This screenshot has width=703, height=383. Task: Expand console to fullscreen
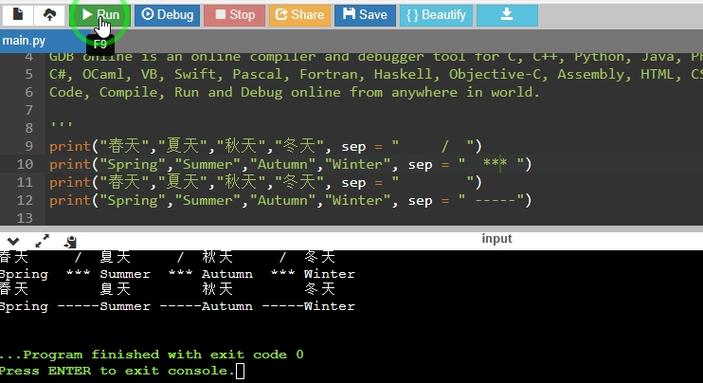pos(42,241)
